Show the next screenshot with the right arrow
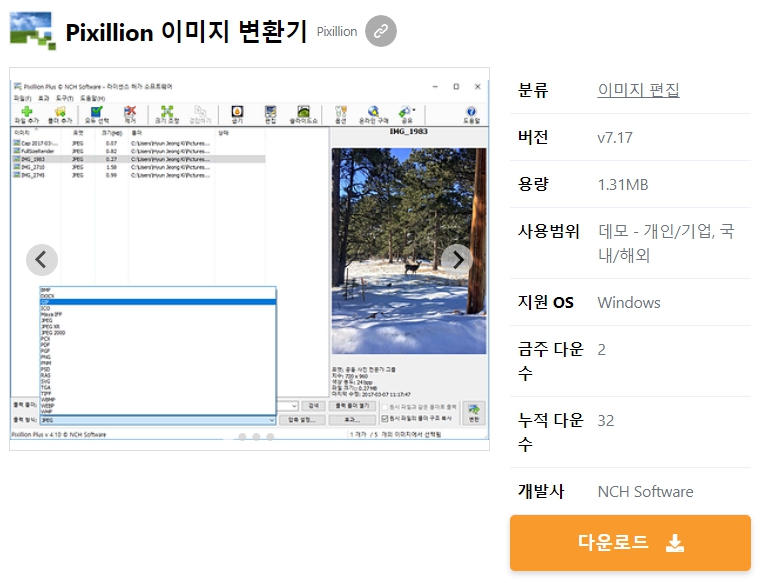 [457, 260]
